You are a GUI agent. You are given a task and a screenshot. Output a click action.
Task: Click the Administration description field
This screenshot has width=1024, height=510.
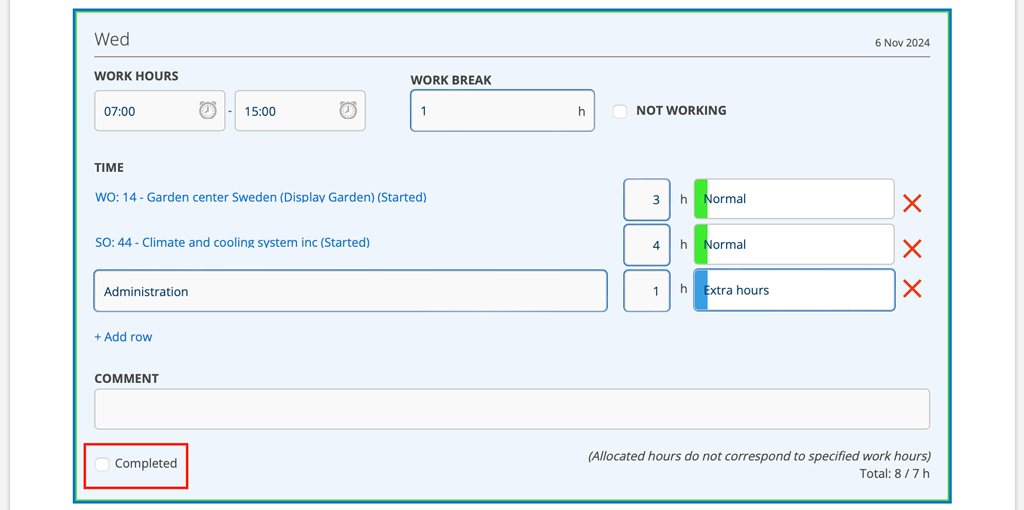point(350,291)
